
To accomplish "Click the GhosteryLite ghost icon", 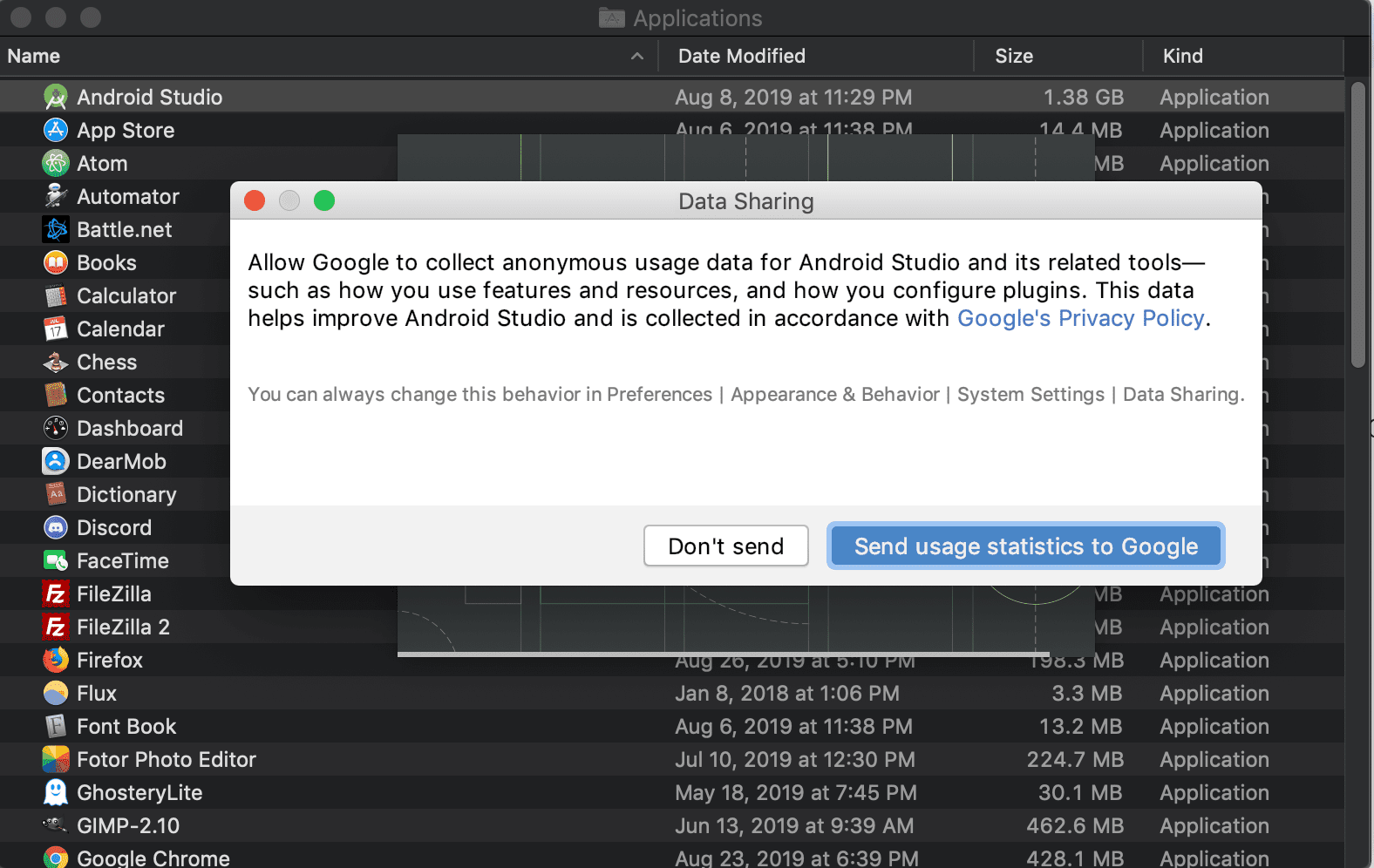I will pyautogui.click(x=56, y=792).
